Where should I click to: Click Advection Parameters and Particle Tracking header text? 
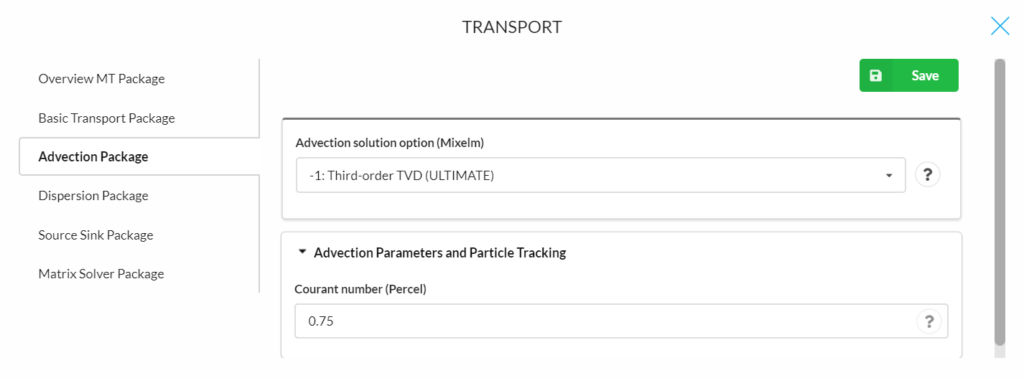click(x=440, y=253)
